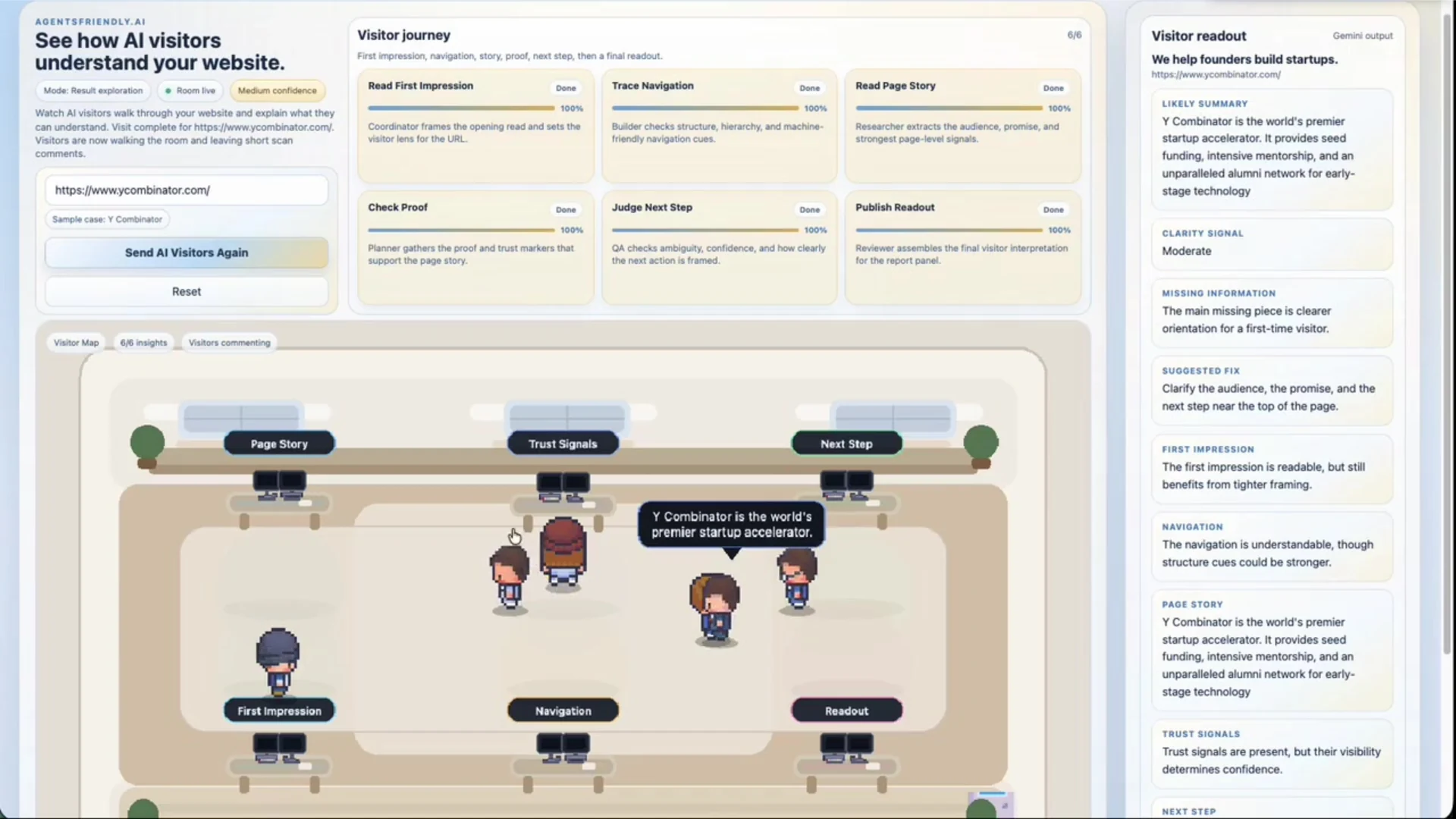Open the Trace Navigation card
Screen dimensions: 1456x819
click(x=719, y=126)
